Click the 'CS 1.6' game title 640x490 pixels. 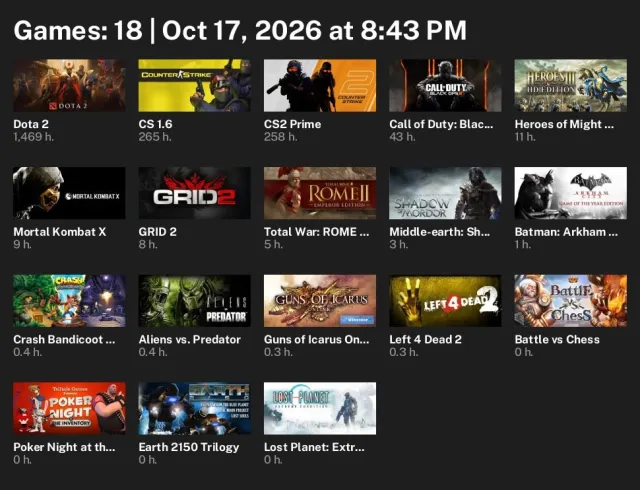(x=156, y=124)
